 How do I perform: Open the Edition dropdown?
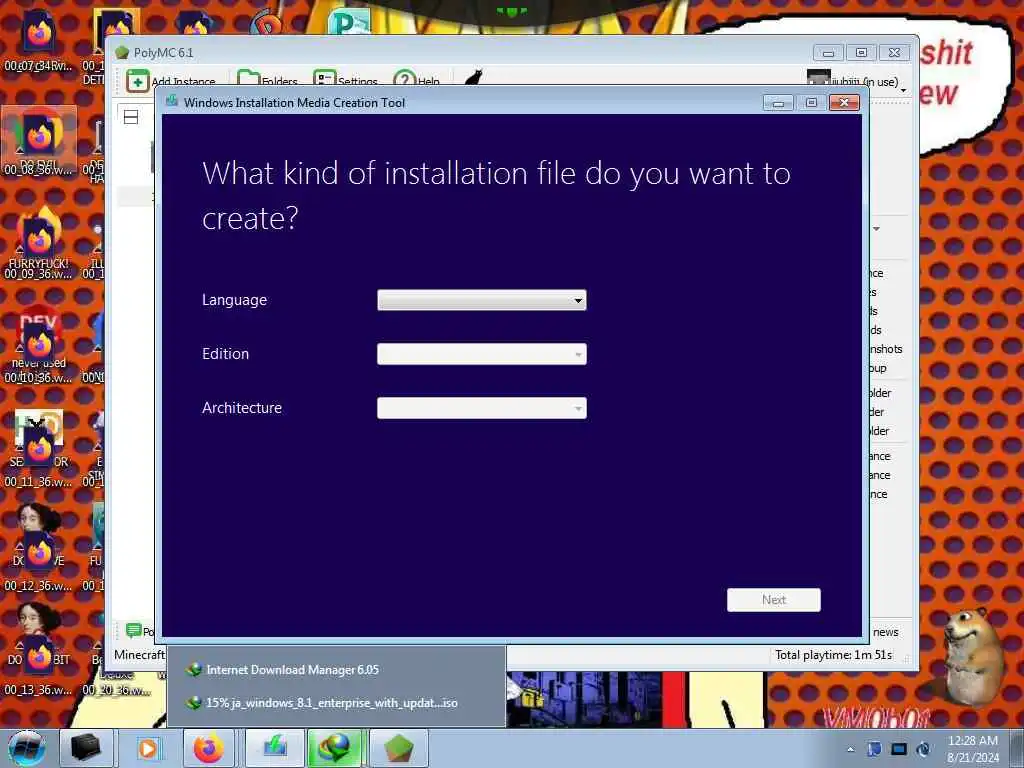tap(481, 354)
